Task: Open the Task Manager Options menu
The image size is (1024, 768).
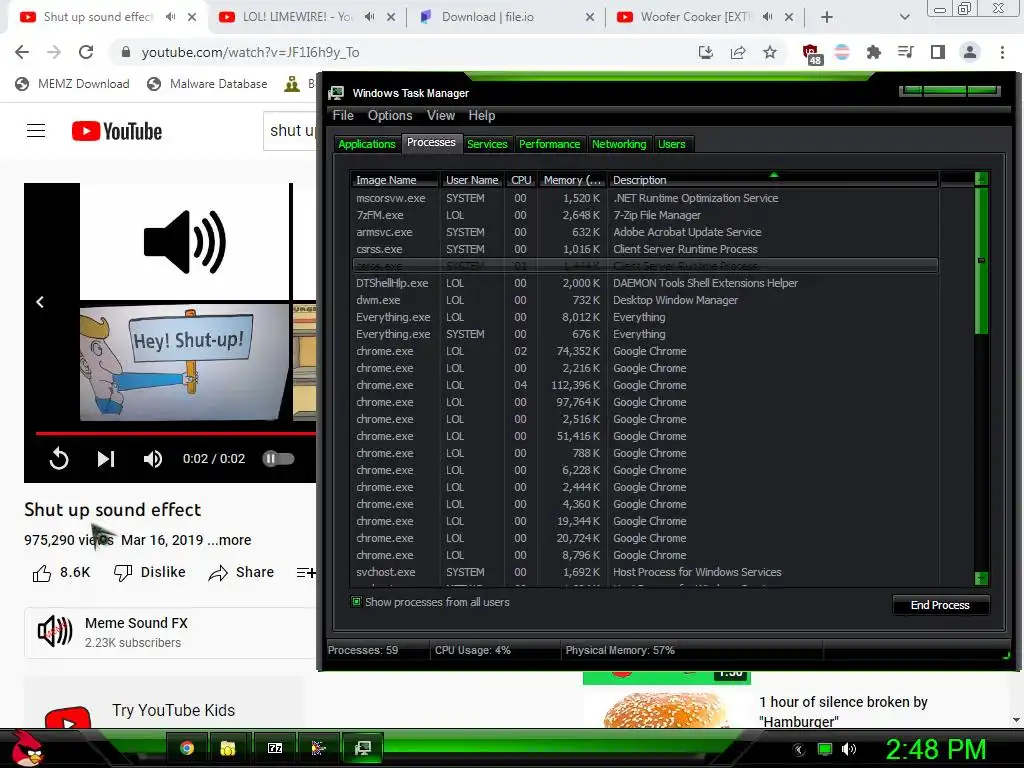Action: 390,116
